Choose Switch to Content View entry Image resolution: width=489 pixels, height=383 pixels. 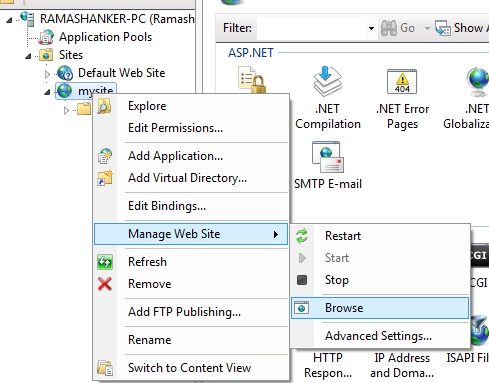click(191, 368)
